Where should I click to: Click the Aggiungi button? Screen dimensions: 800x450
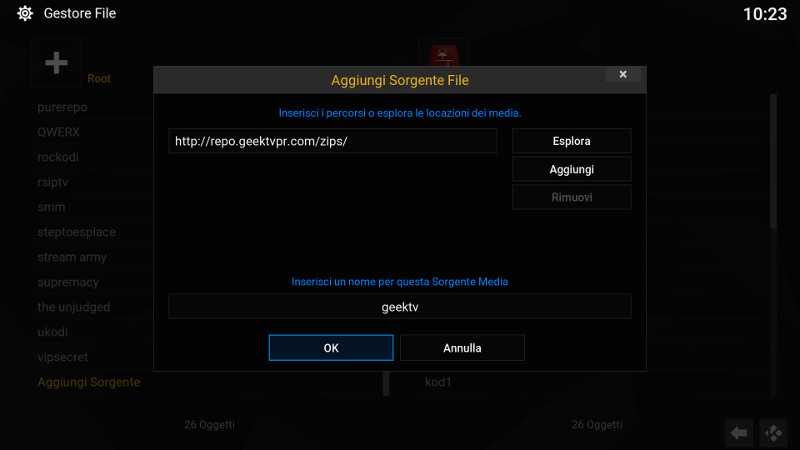click(x=571, y=169)
